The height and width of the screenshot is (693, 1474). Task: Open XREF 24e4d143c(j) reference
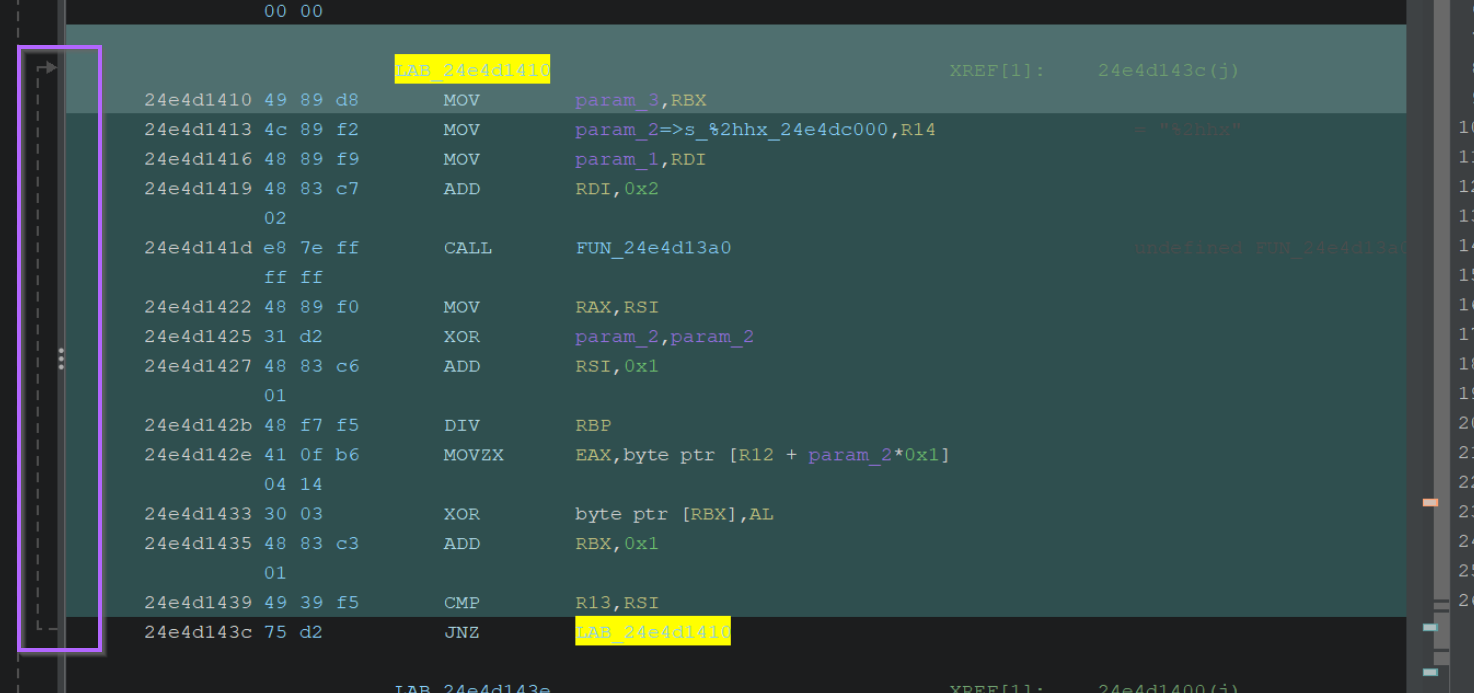coord(1169,71)
